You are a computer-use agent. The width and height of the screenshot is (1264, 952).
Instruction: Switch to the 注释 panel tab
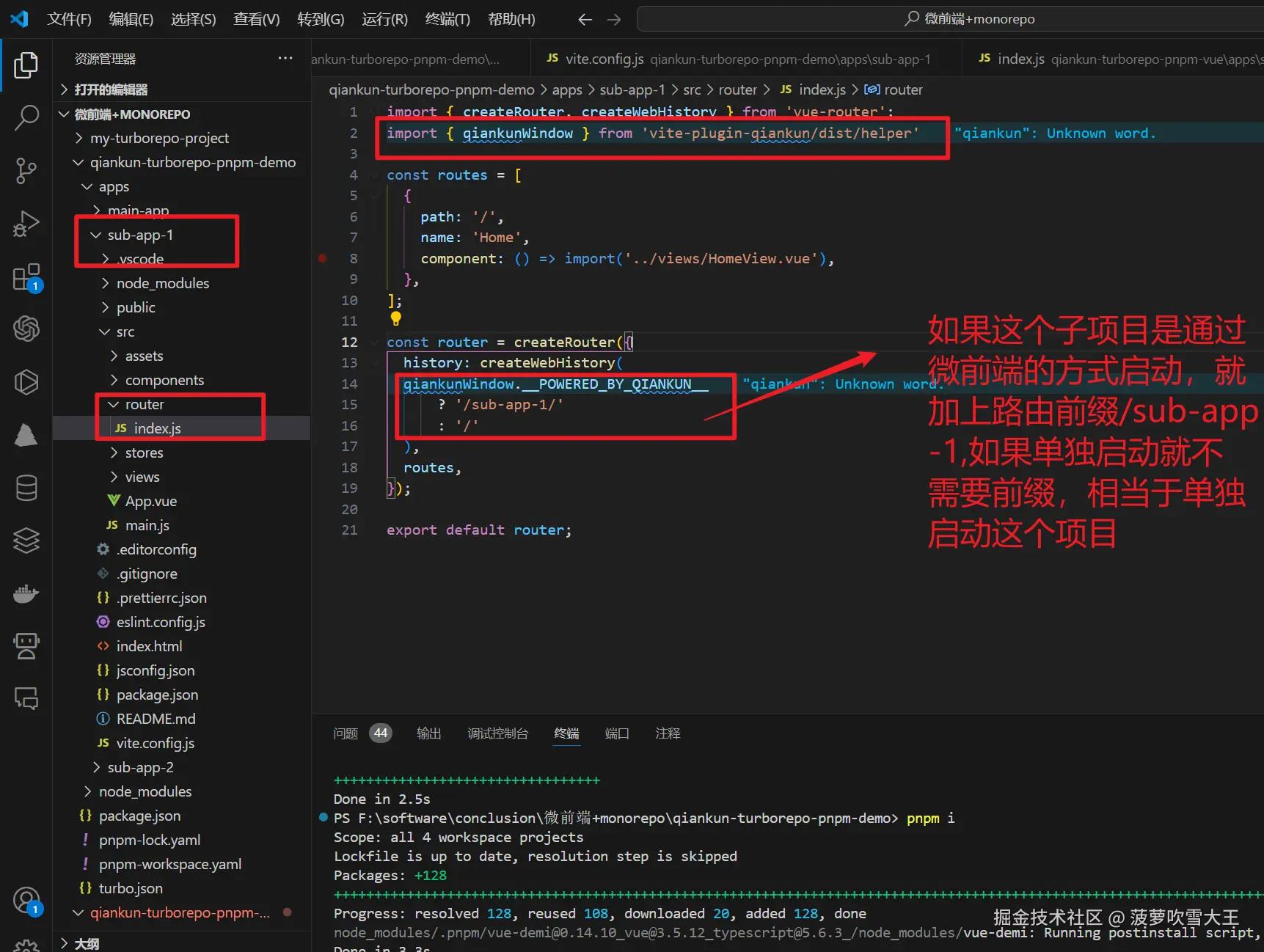(668, 733)
